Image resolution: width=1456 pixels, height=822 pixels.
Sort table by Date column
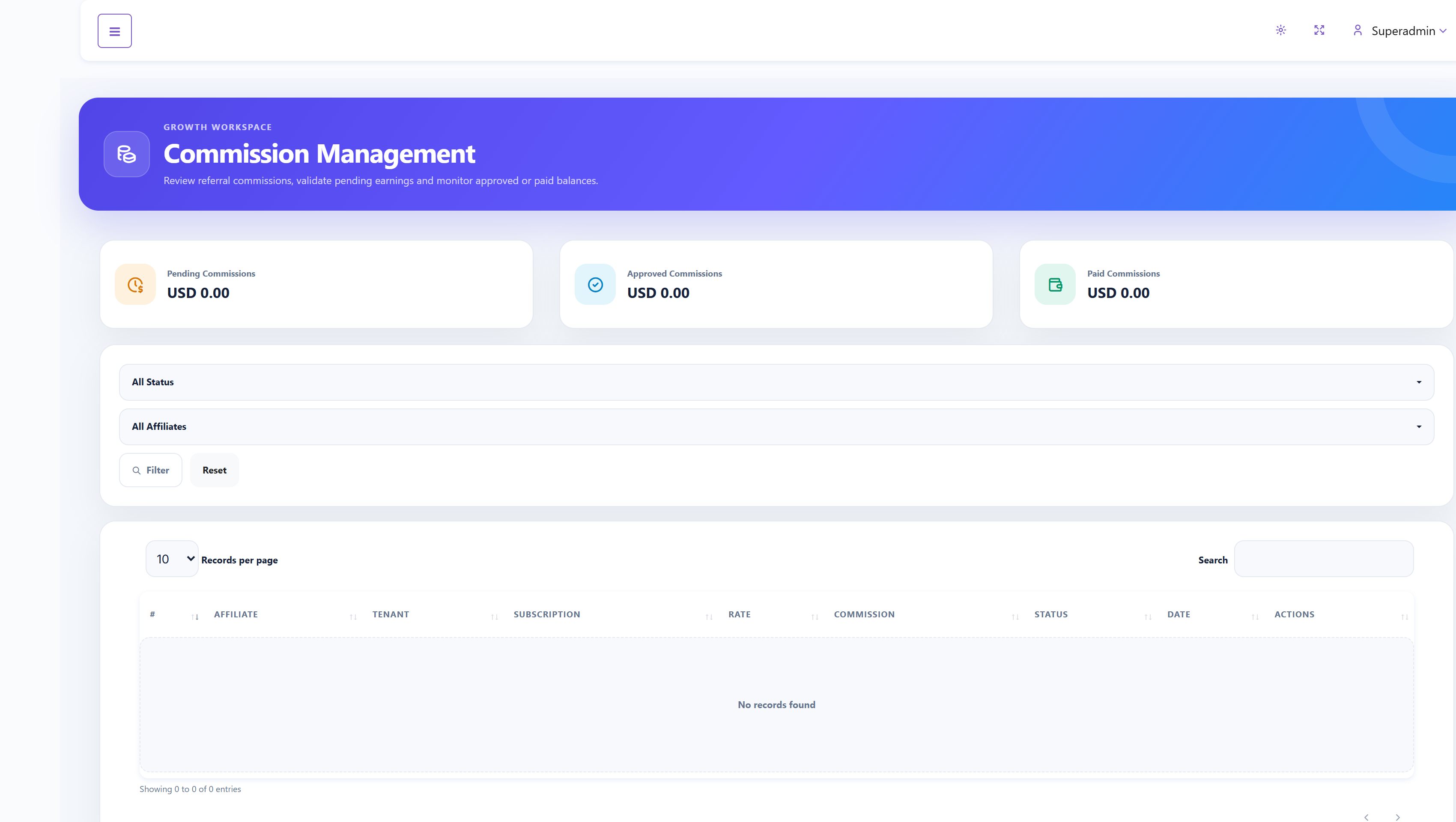pyautogui.click(x=1211, y=615)
